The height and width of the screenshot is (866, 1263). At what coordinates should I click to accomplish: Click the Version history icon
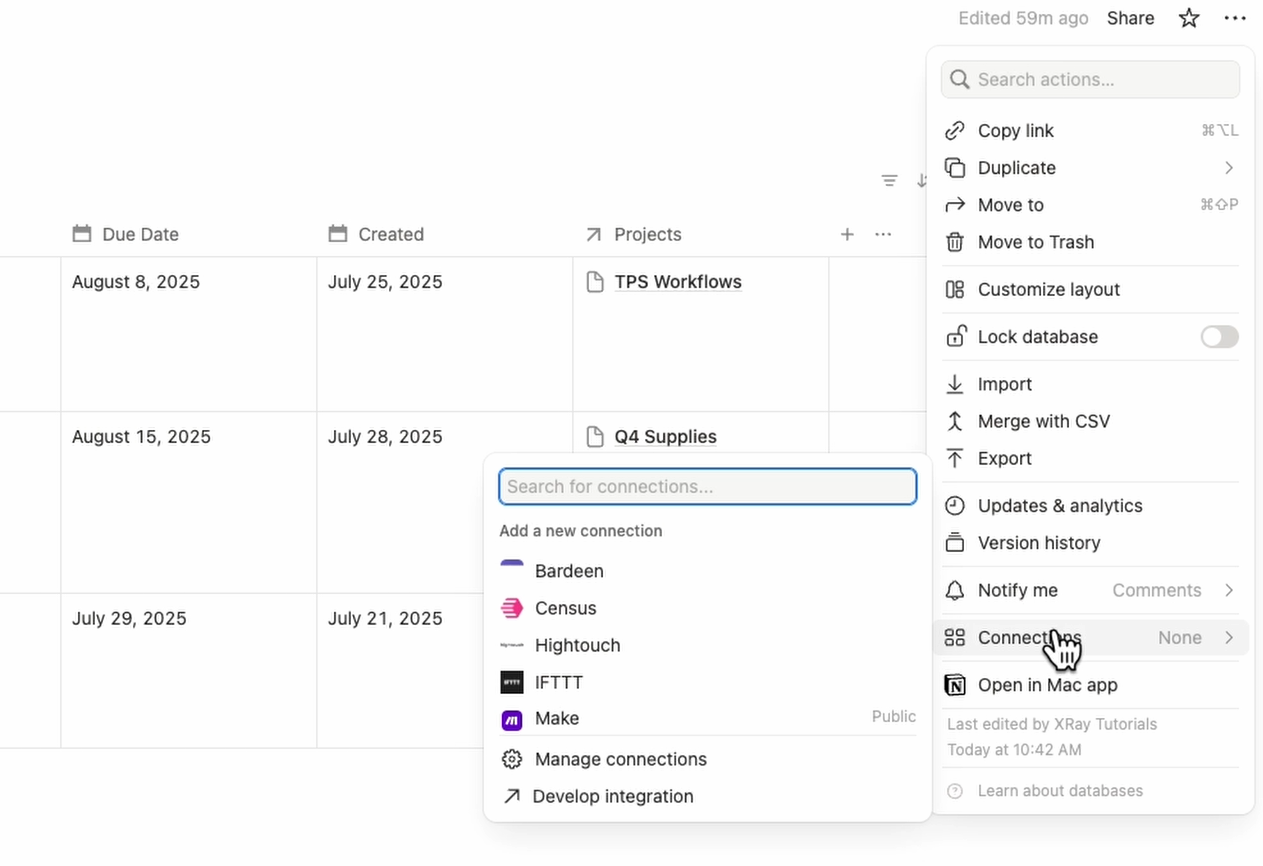pyautogui.click(x=955, y=543)
